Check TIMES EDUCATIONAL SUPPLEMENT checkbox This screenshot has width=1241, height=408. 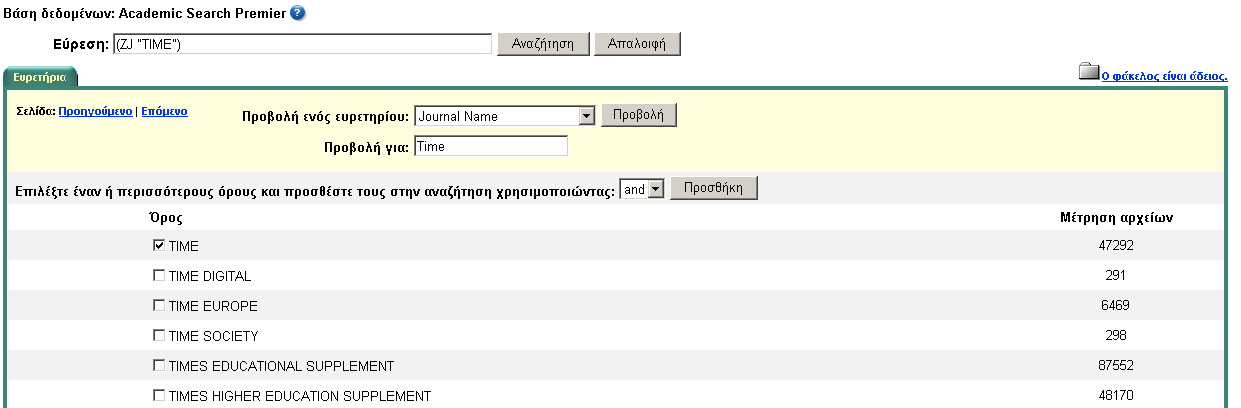pos(159,365)
